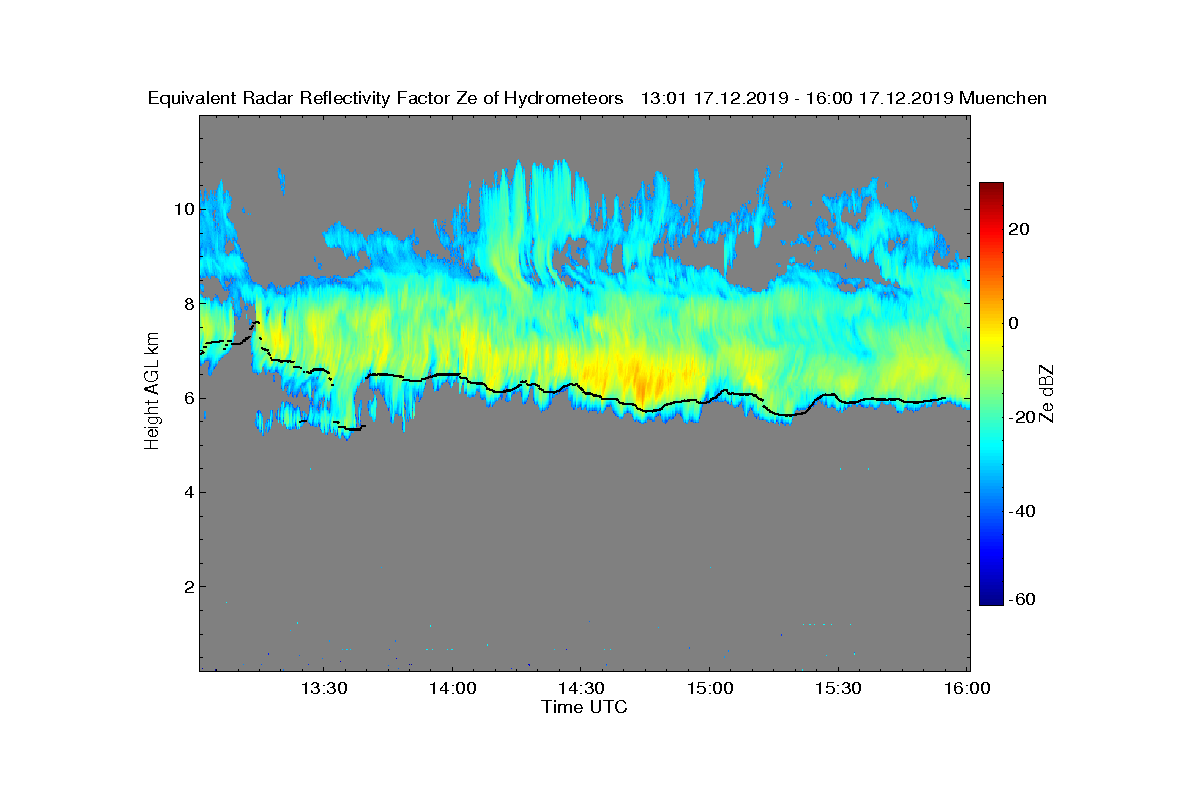Image resolution: width=1200 pixels, height=800 pixels.
Task: Click the dark red top of the colorbar
Action: (991, 190)
